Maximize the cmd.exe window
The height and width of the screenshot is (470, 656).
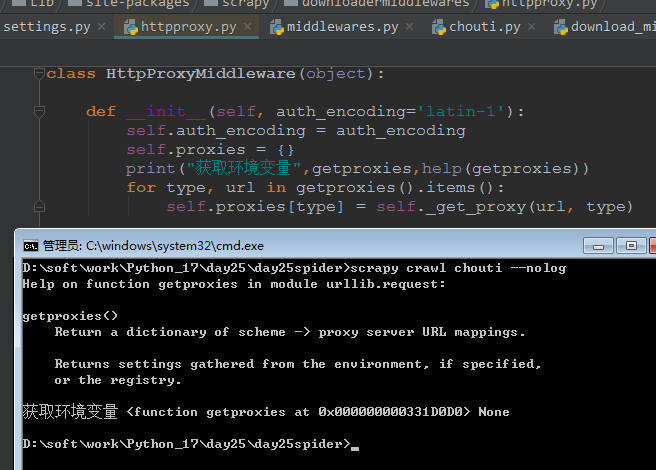pyautogui.click(x=631, y=245)
